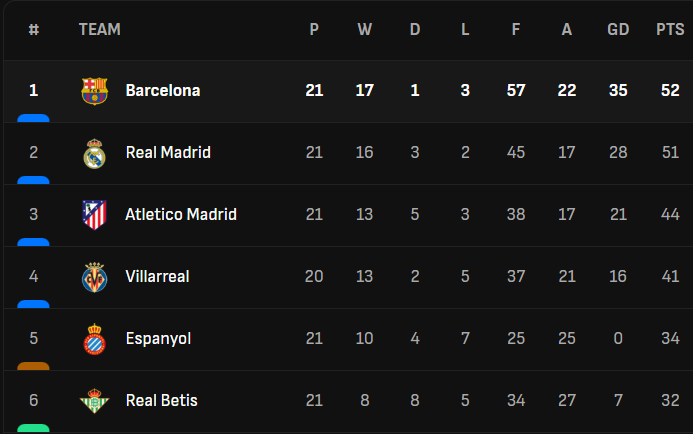Select the Villarreal team name
This screenshot has width=693, height=434.
[x=157, y=277]
